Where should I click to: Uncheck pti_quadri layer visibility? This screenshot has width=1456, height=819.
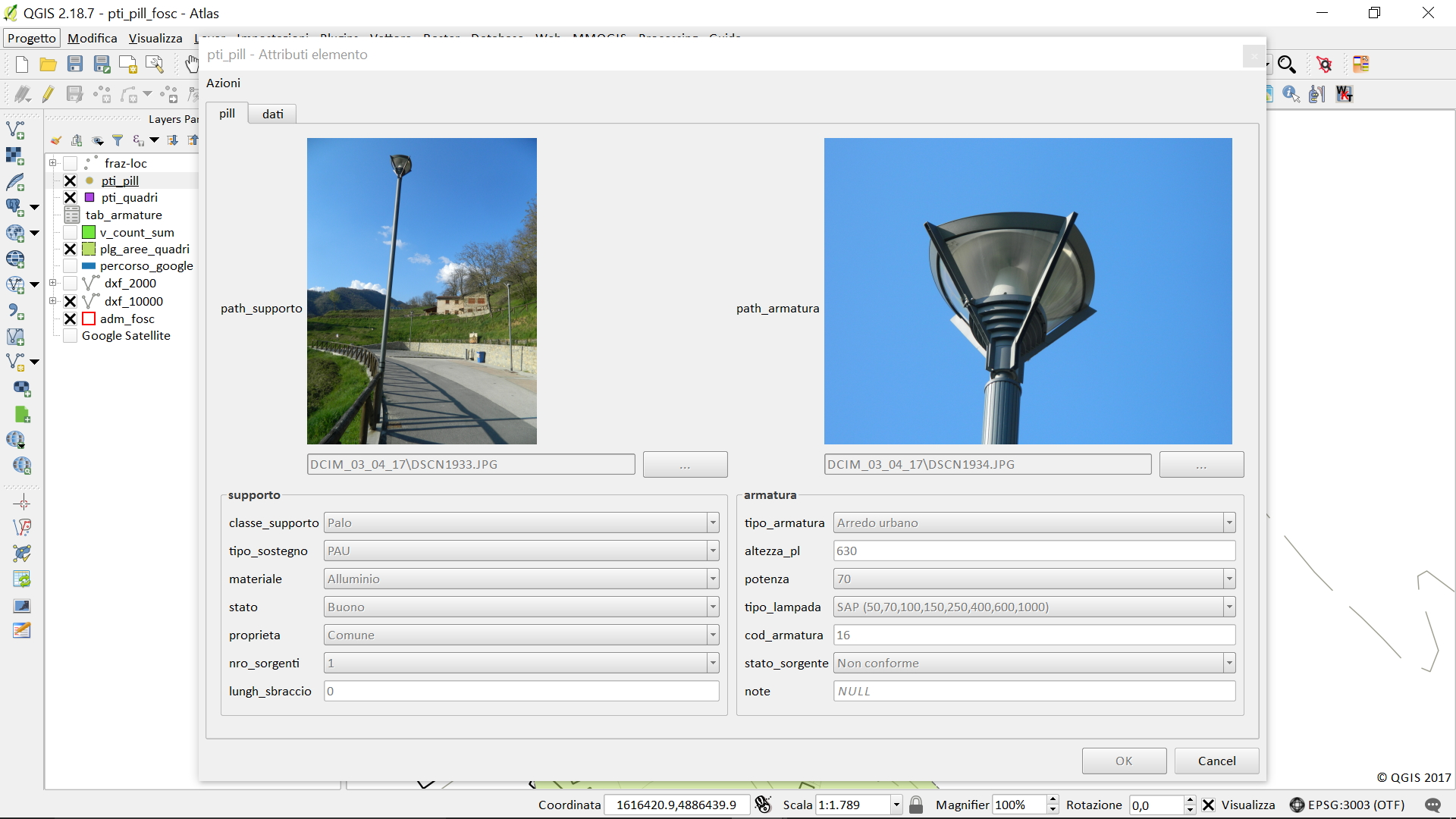[71, 198]
